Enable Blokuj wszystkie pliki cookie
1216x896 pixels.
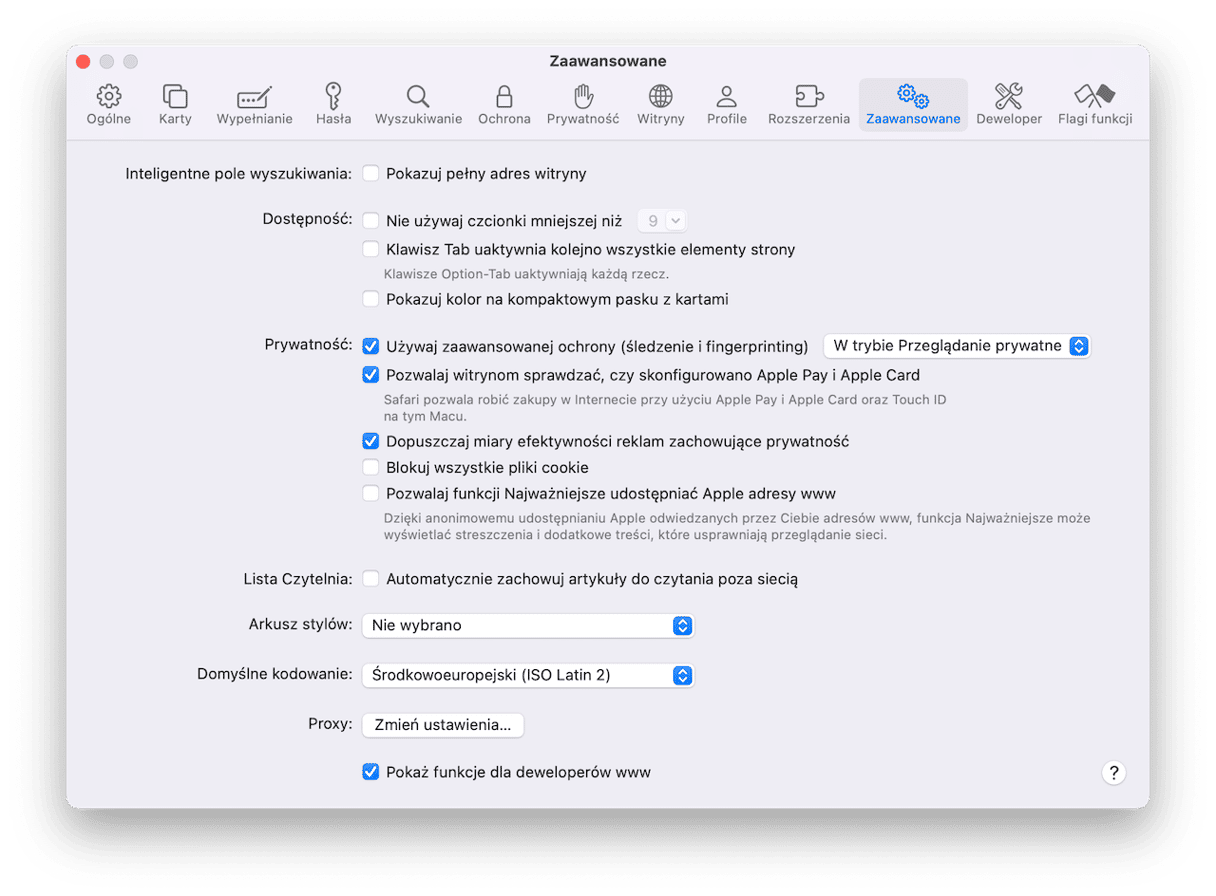[371, 467]
